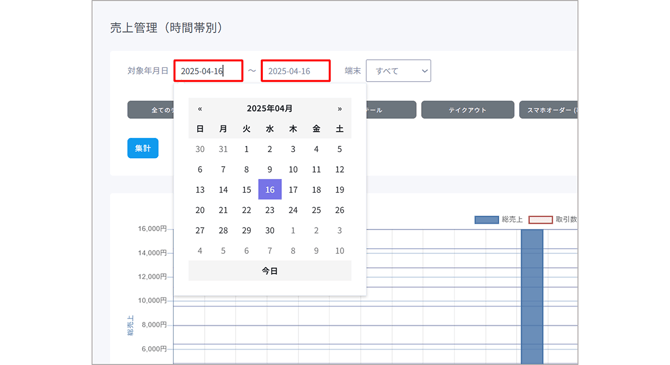This screenshot has height=365, width=670.
Task: Select April 10 in second calendar row
Action: click(x=293, y=170)
